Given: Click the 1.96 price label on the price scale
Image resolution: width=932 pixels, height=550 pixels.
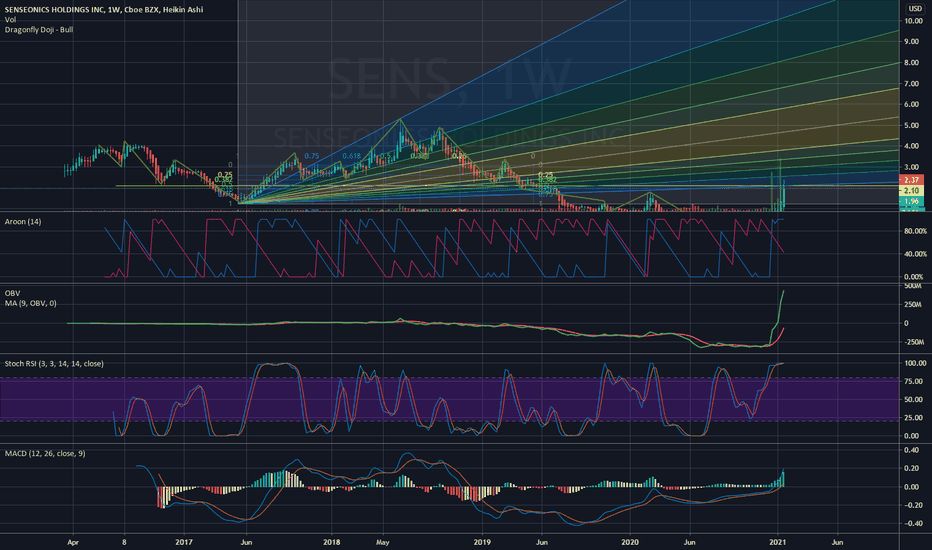Looking at the screenshot, I should tap(912, 202).
